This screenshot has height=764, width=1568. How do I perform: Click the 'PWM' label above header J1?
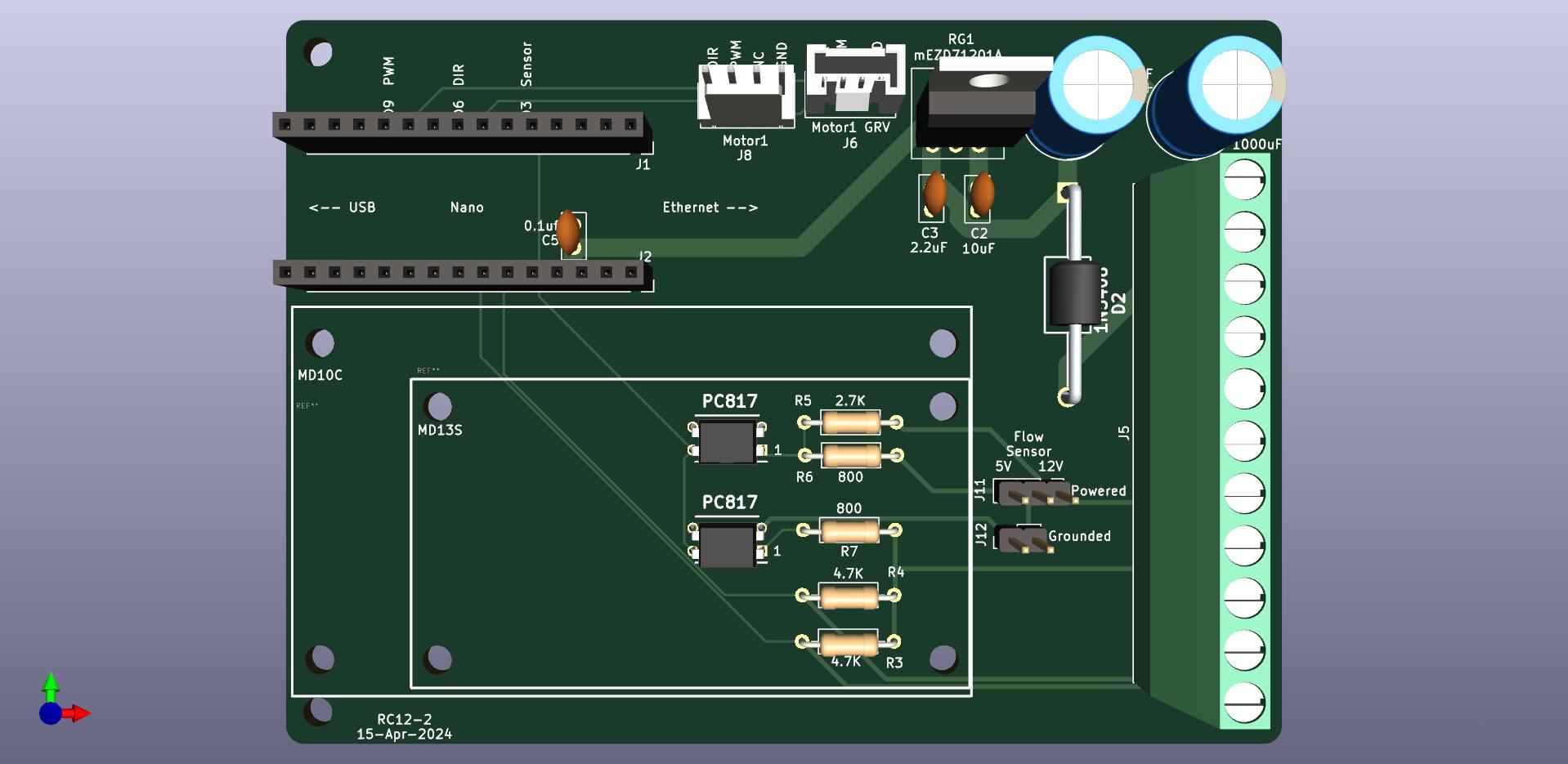(x=389, y=71)
